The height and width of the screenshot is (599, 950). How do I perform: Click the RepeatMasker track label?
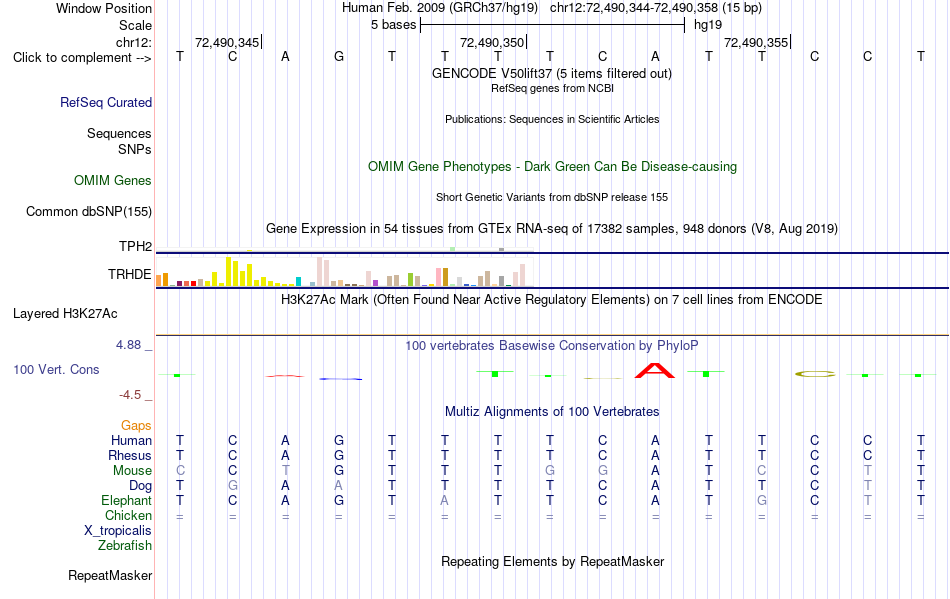[x=110, y=575]
